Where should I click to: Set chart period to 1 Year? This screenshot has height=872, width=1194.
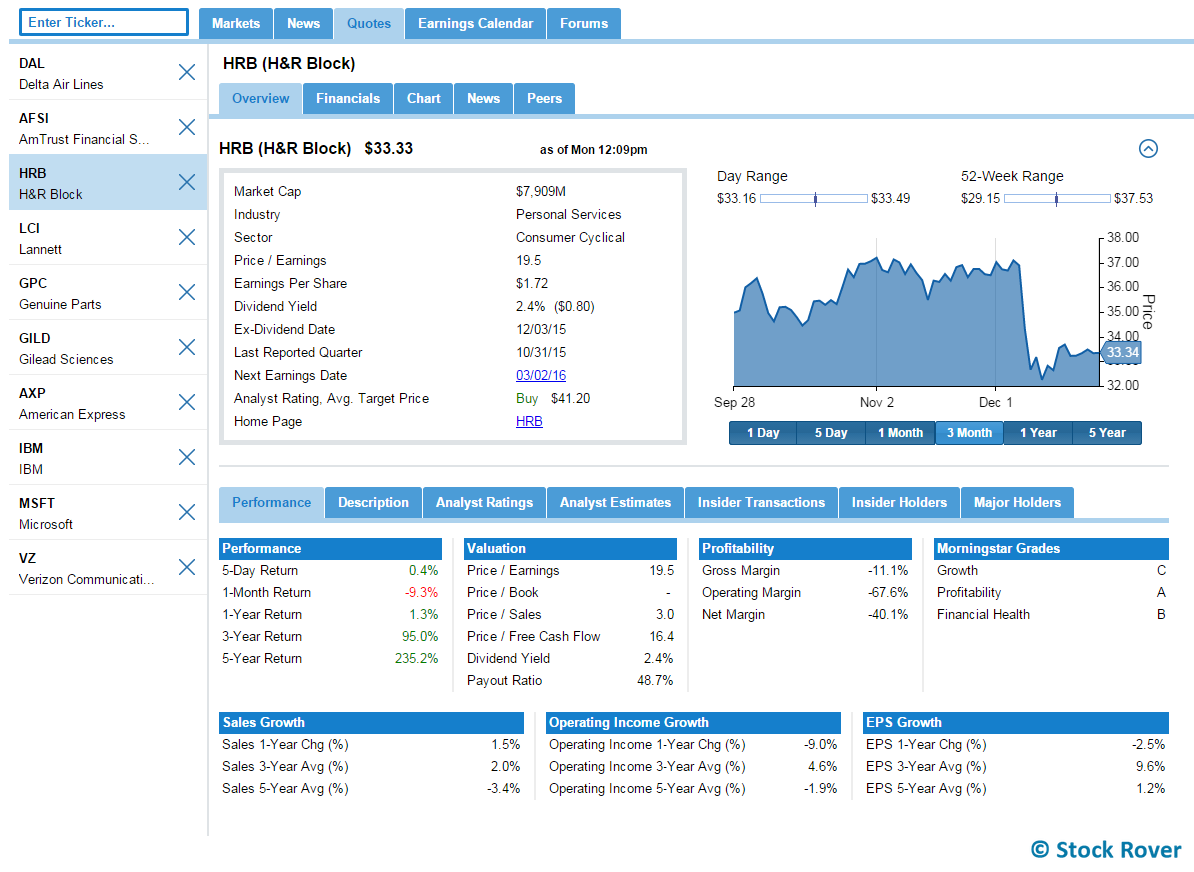pos(1038,433)
